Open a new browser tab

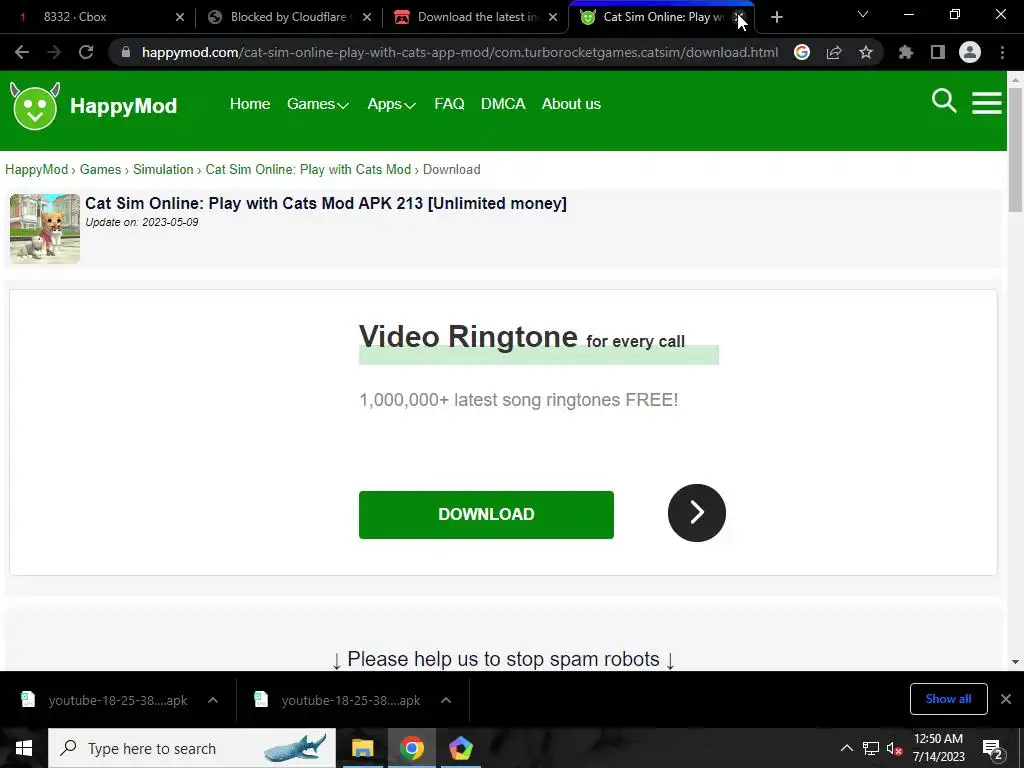pos(776,18)
